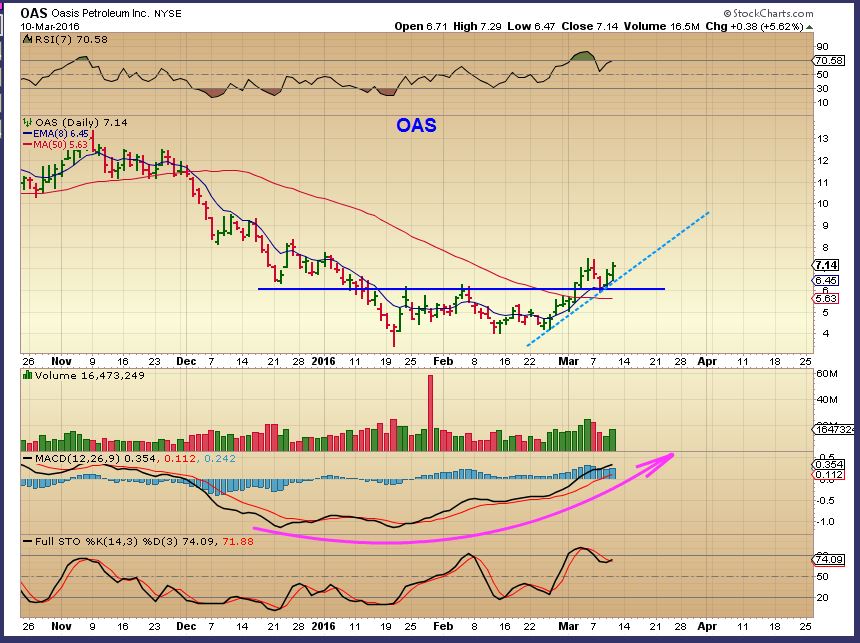Click the large blue OAS title on chart
Viewport: 860px width, 643px height.
click(x=416, y=126)
